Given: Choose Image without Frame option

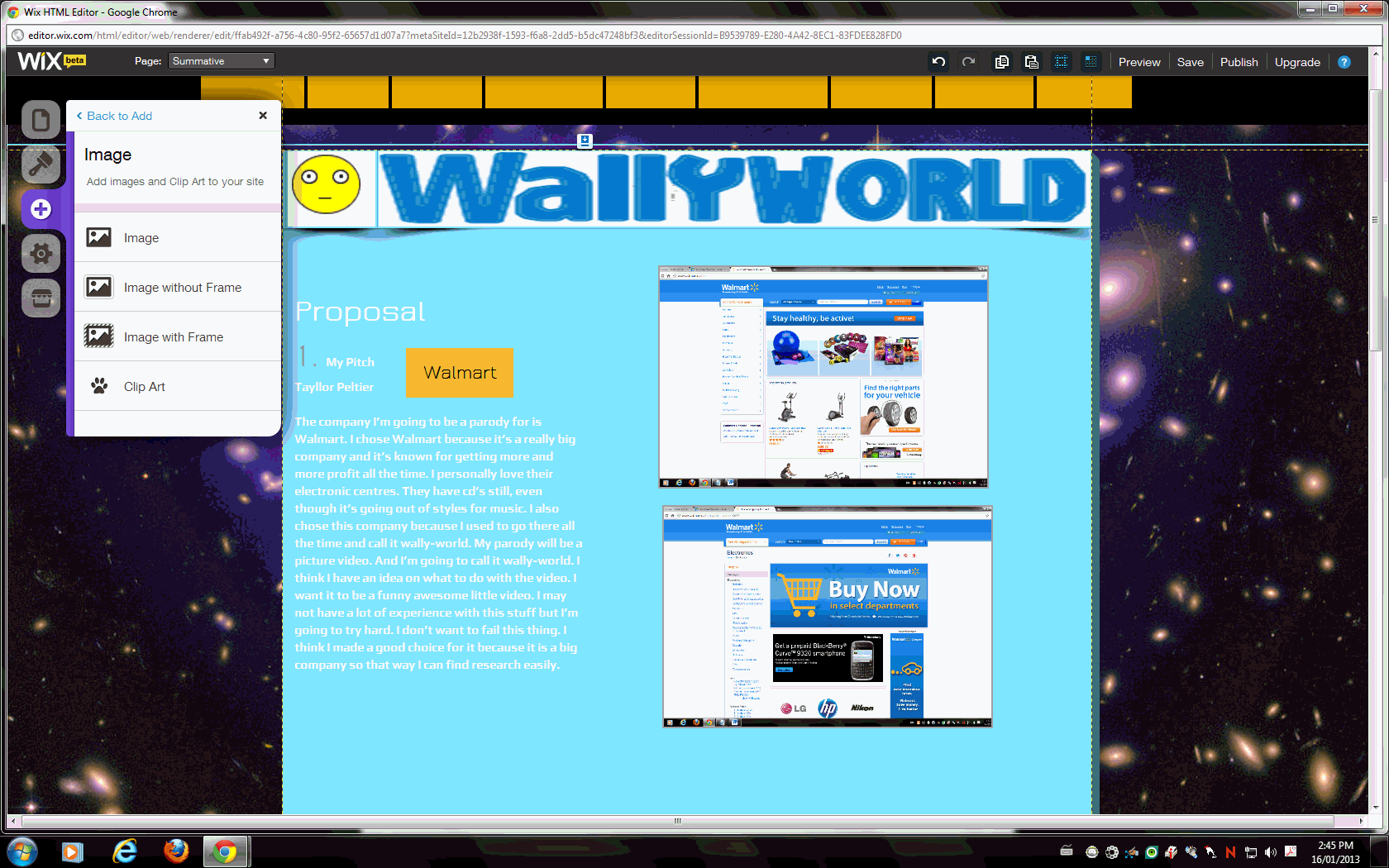Looking at the screenshot, I should coord(178,288).
